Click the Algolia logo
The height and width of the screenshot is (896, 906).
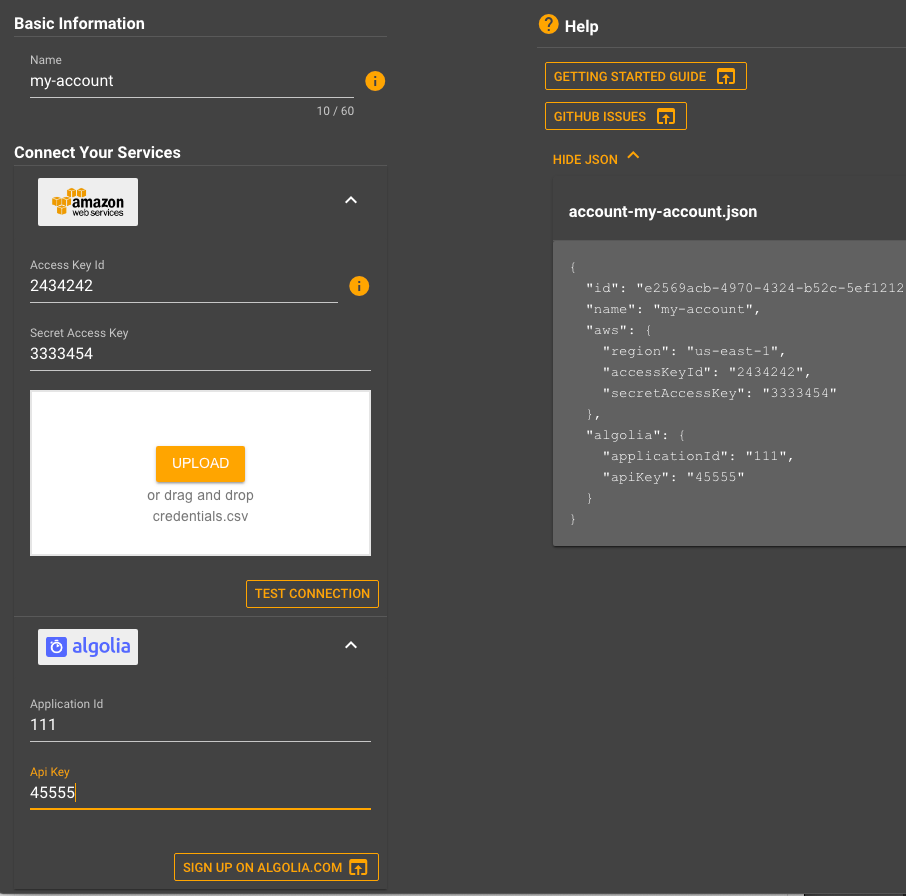point(88,646)
